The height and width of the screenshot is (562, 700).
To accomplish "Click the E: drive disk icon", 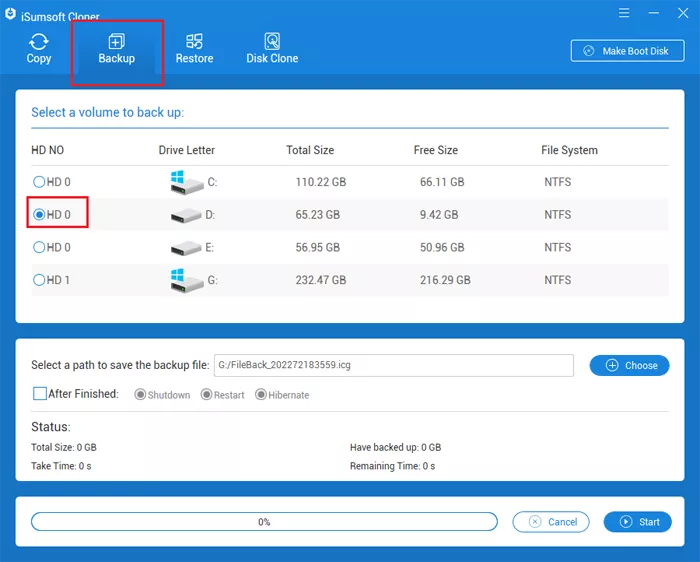I will [x=186, y=248].
